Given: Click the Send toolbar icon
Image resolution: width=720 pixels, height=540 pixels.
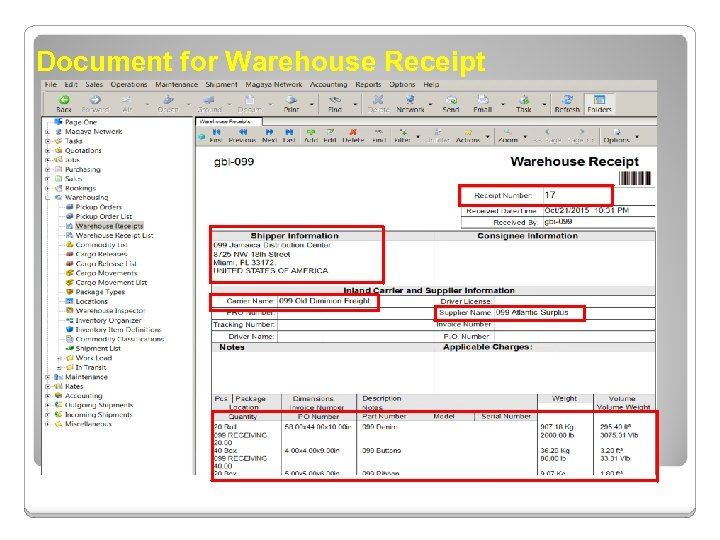Looking at the screenshot, I should (x=451, y=104).
